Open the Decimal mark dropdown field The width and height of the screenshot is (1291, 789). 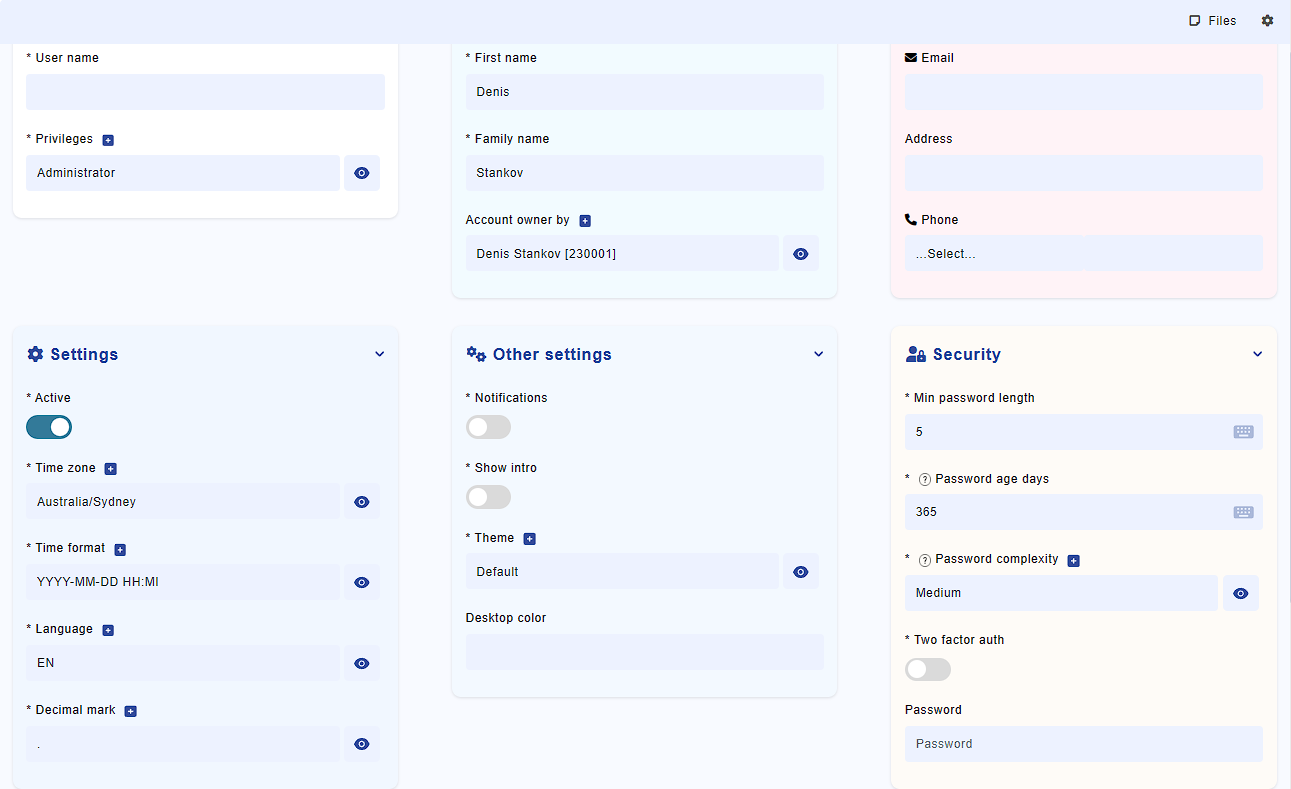point(183,744)
